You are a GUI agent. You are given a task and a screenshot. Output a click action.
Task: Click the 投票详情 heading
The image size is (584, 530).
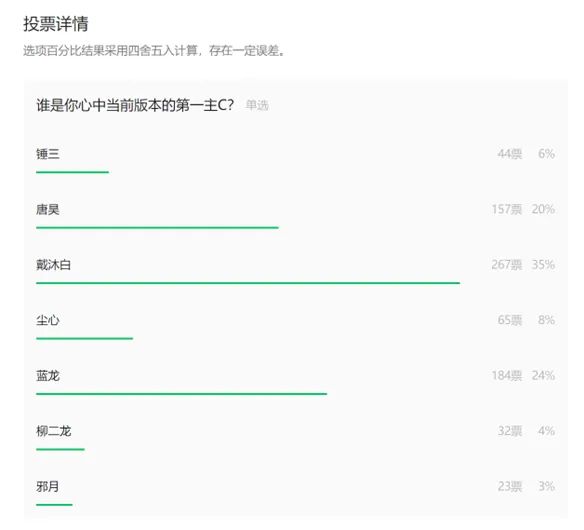pos(56,24)
